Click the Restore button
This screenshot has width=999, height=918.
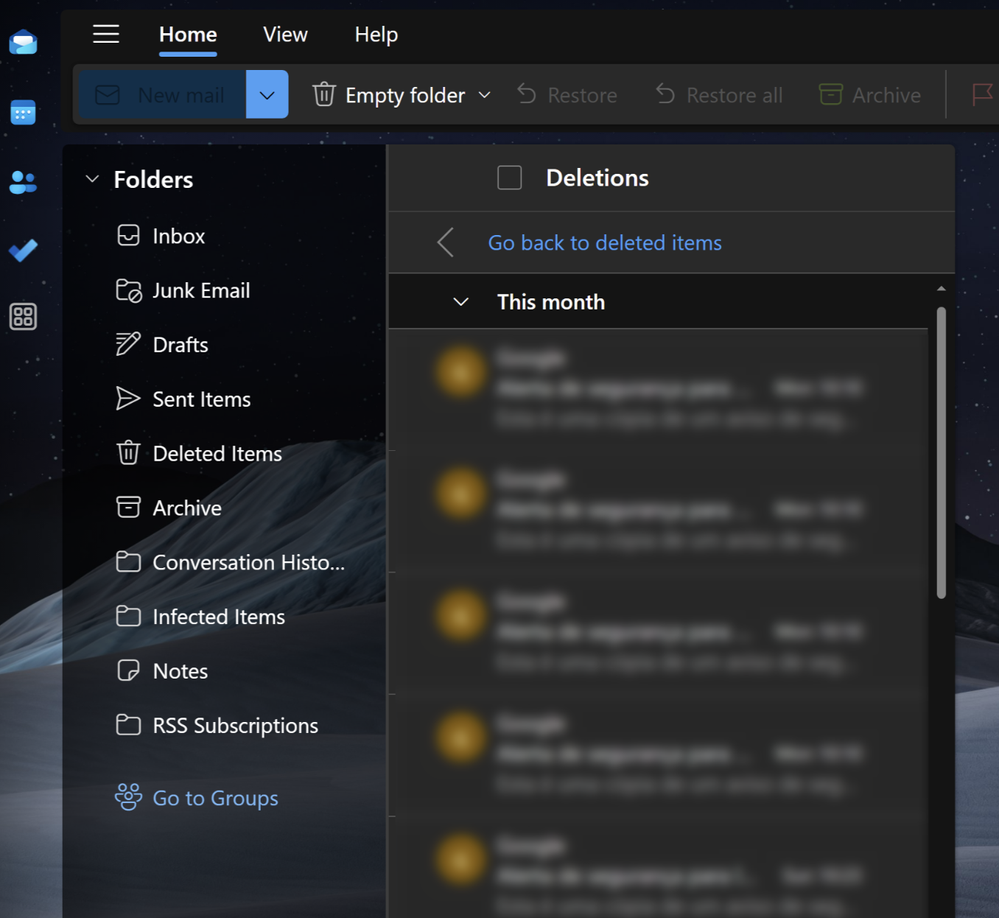pos(567,95)
